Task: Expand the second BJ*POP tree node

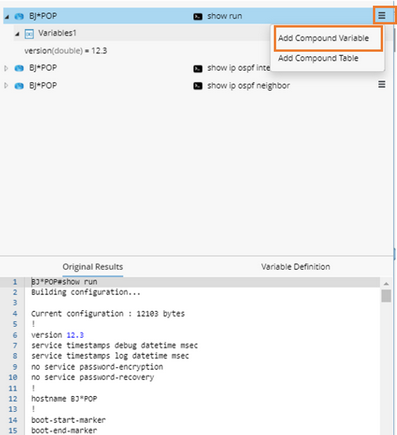Action: 6,68
